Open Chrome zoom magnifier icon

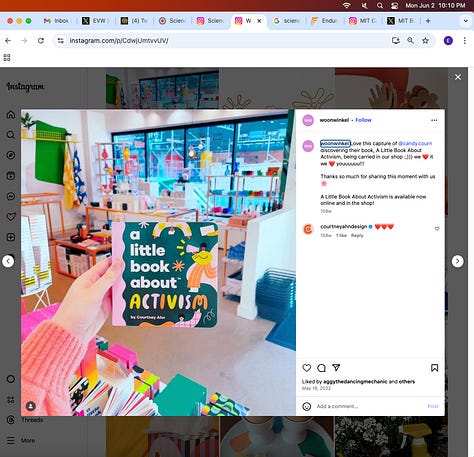[x=410, y=41]
